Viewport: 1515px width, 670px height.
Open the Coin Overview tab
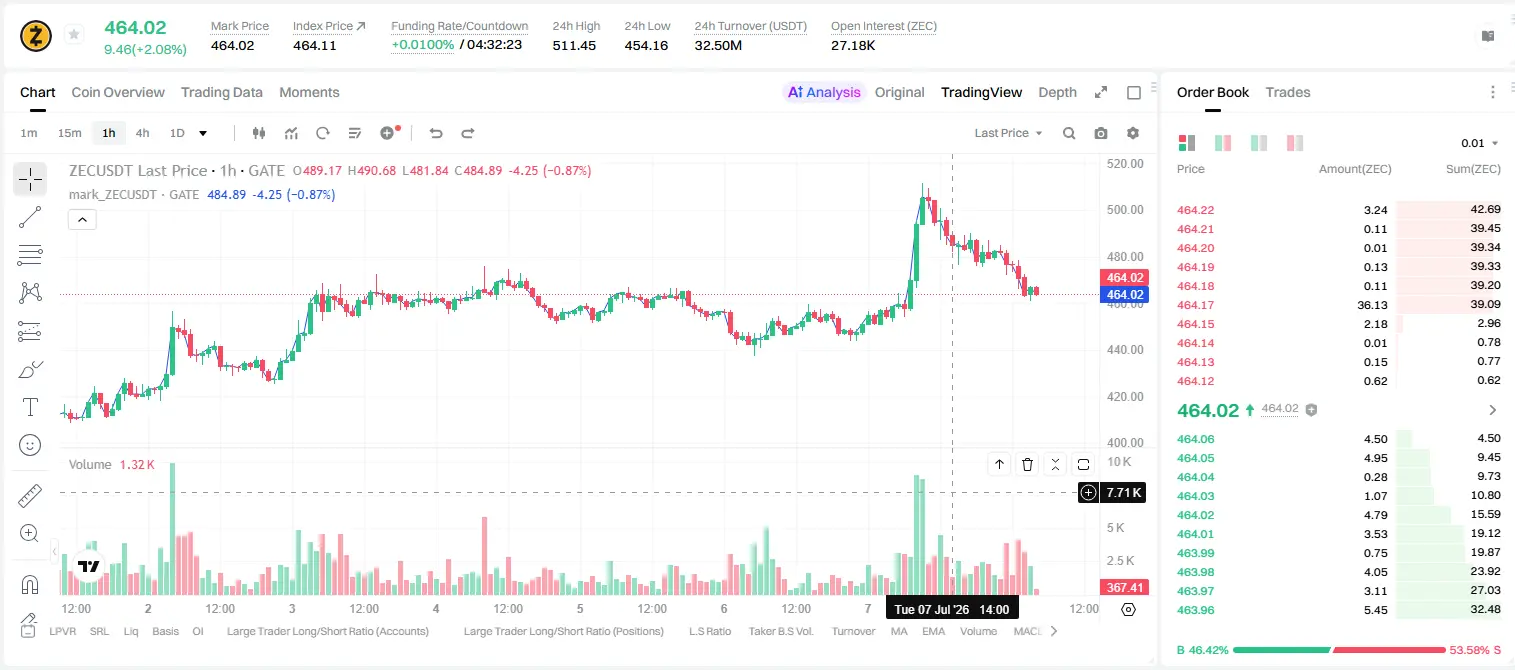(118, 92)
